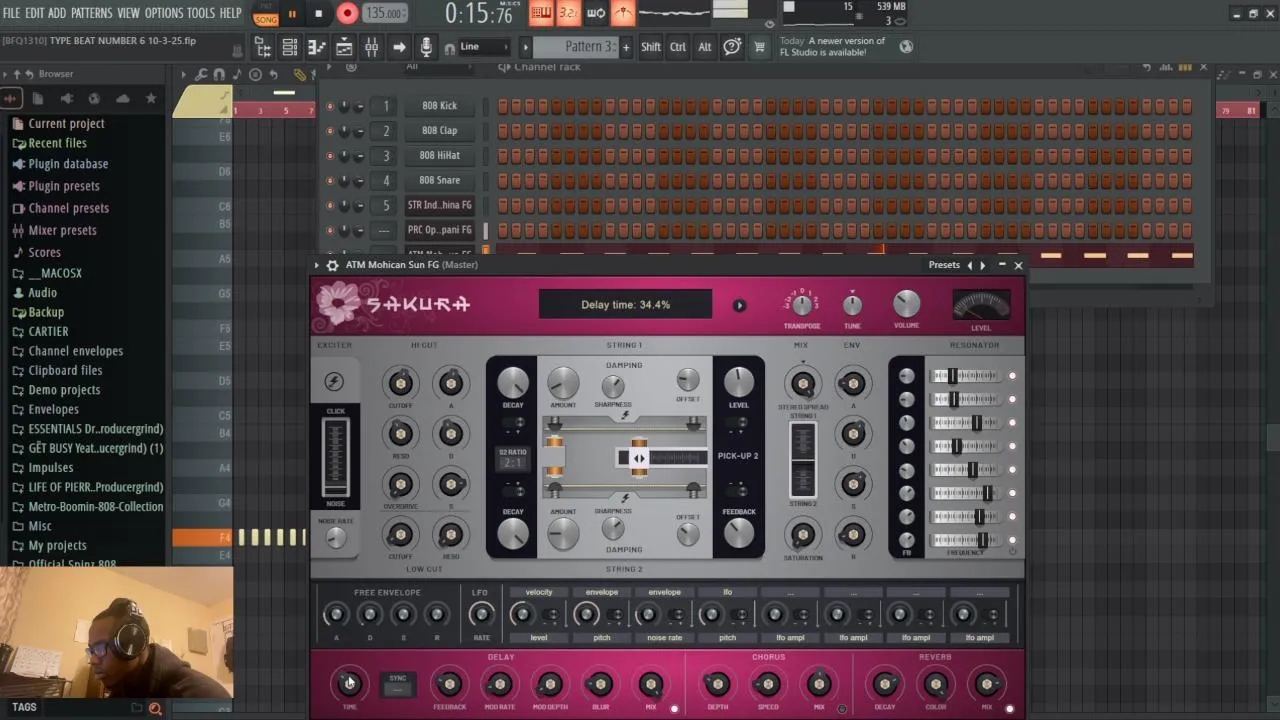1280x720 pixels.
Task: Open the TOOLS menu
Action: pos(201,13)
